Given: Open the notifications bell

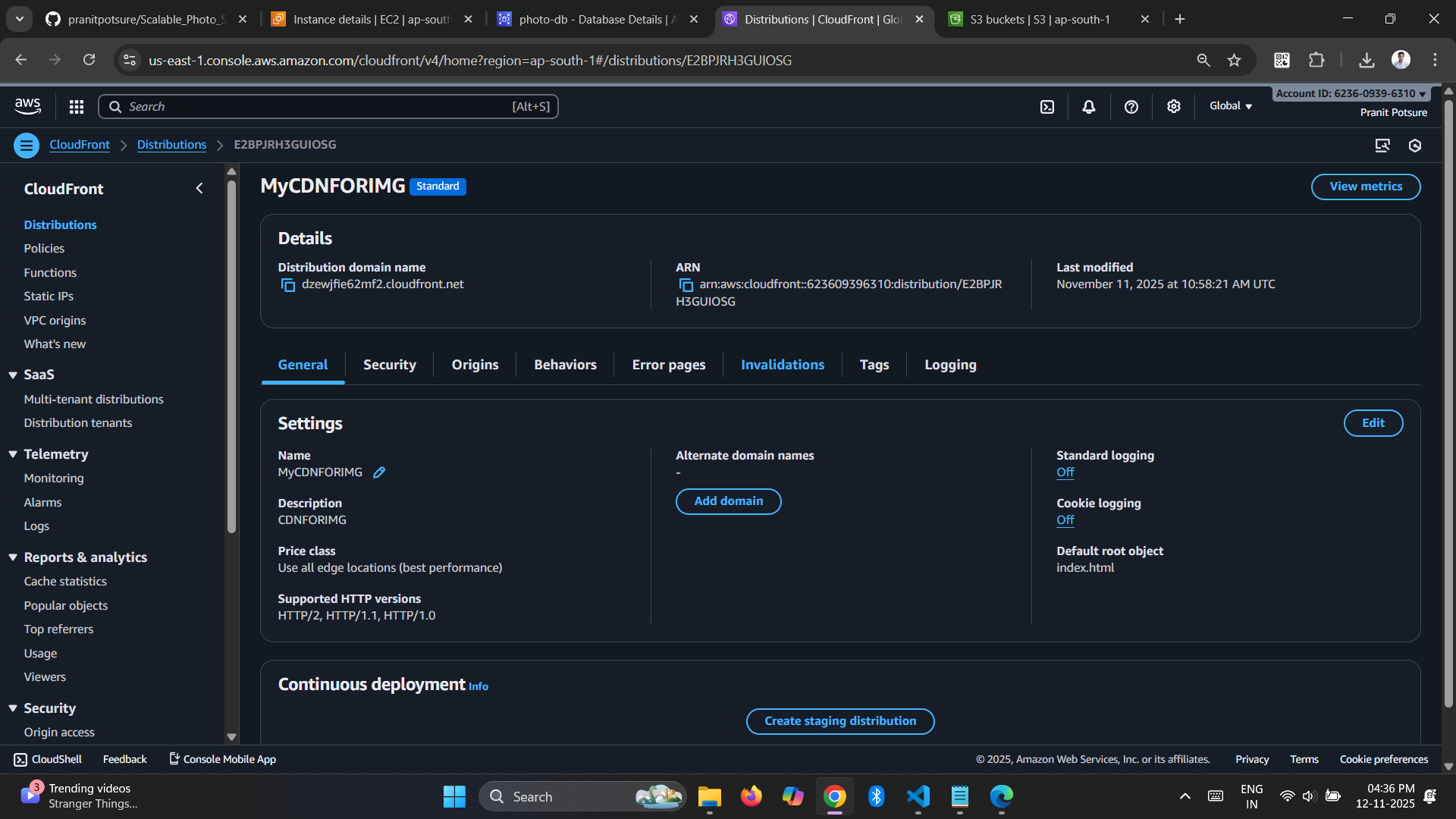Looking at the screenshot, I should (1089, 107).
